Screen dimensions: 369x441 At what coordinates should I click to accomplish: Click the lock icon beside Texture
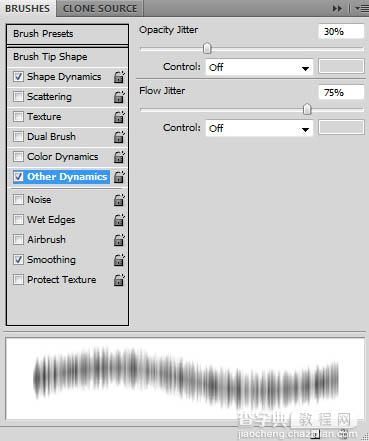(119, 117)
